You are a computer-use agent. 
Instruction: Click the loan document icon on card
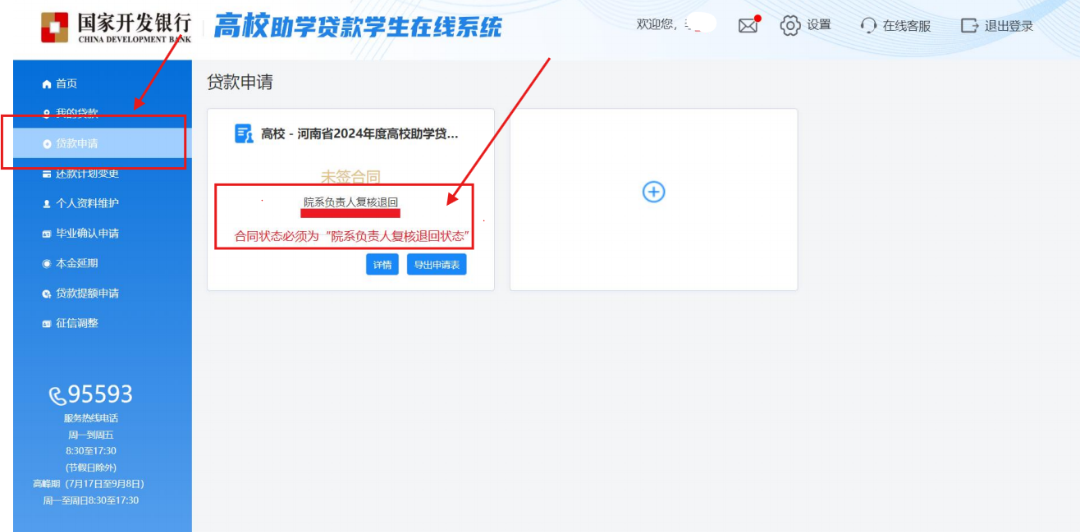244,134
